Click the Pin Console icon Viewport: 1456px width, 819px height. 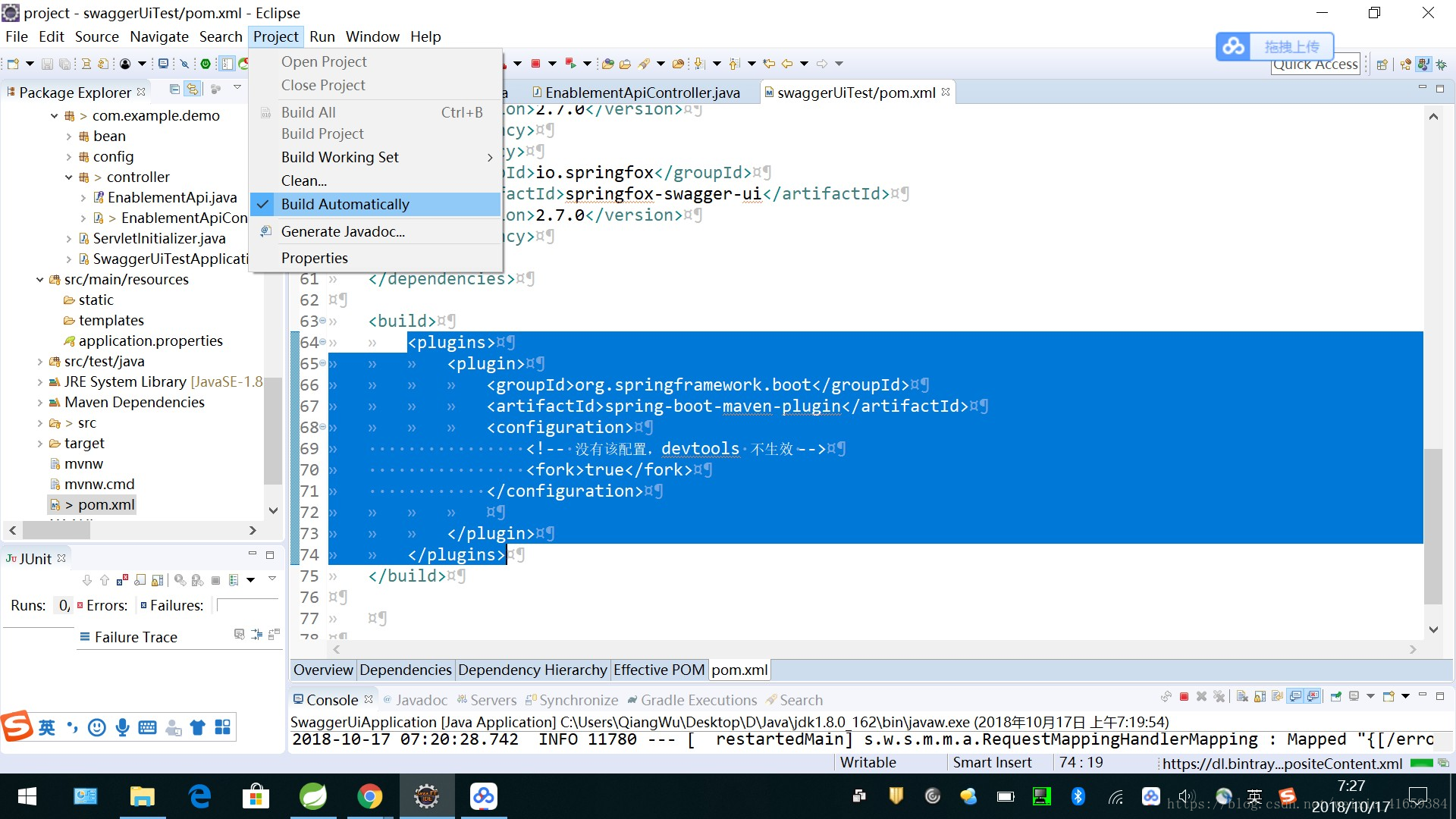coord(1335,696)
